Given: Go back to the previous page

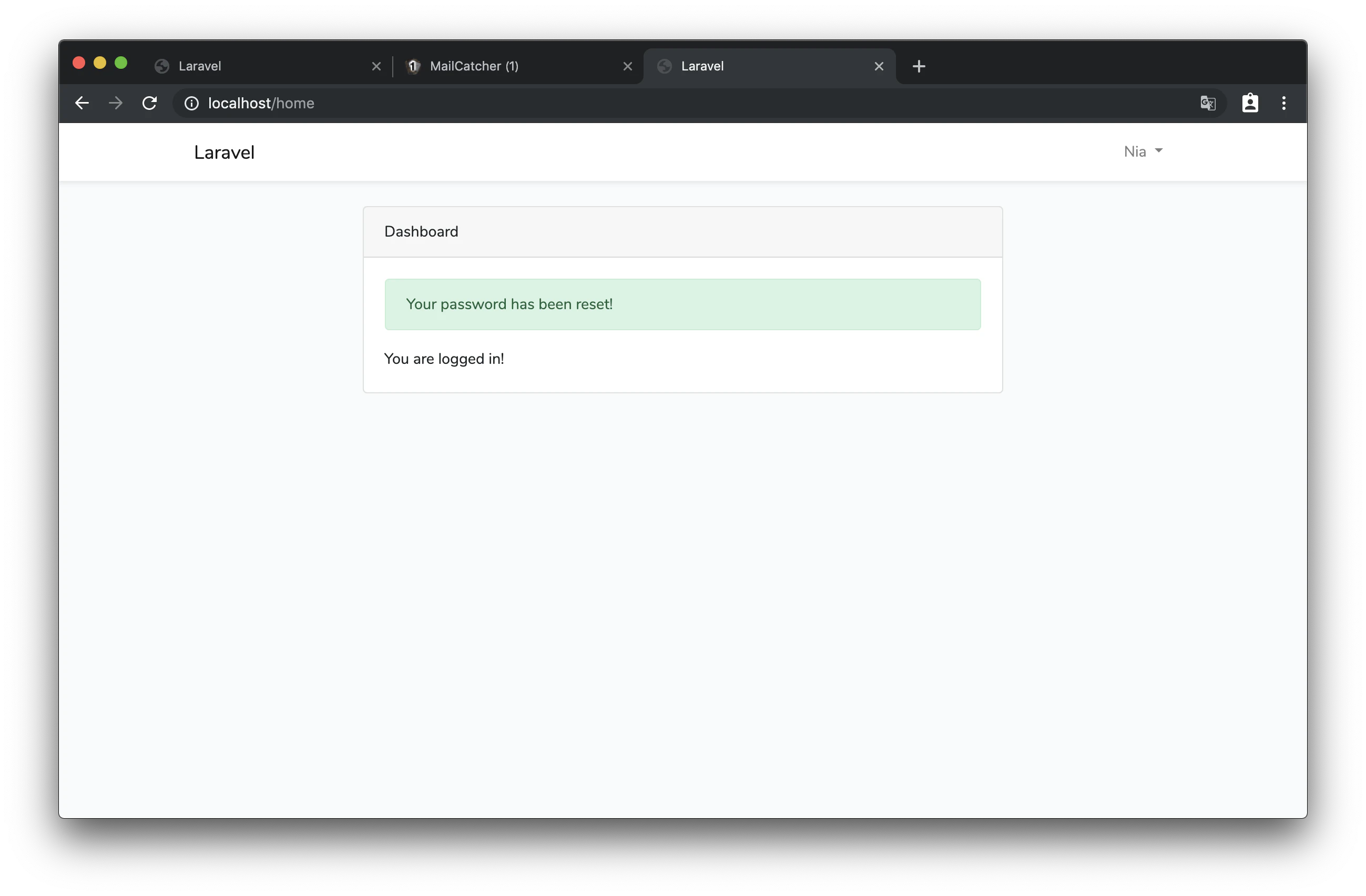Looking at the screenshot, I should coord(82,103).
